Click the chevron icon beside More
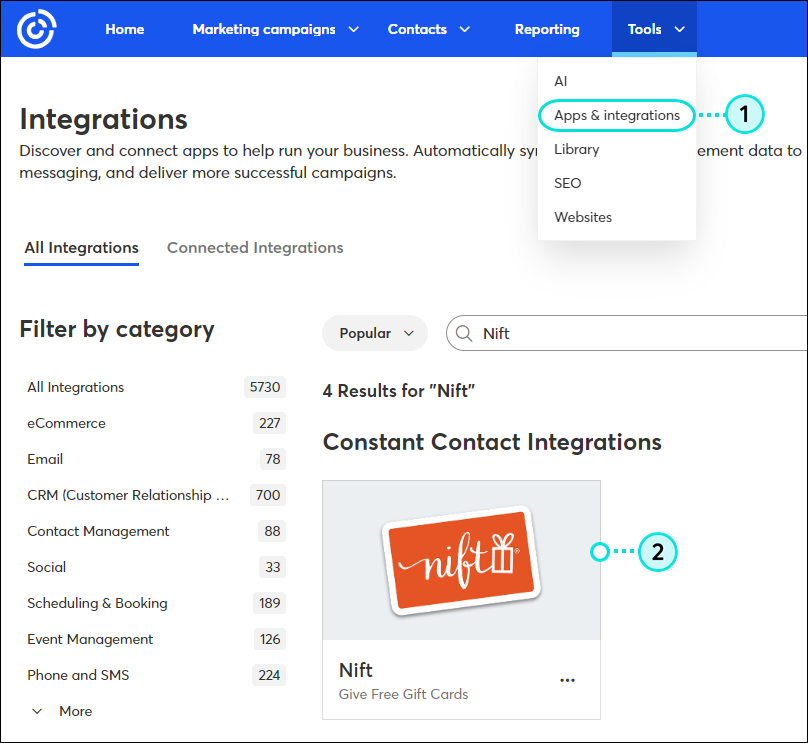 tap(37, 712)
